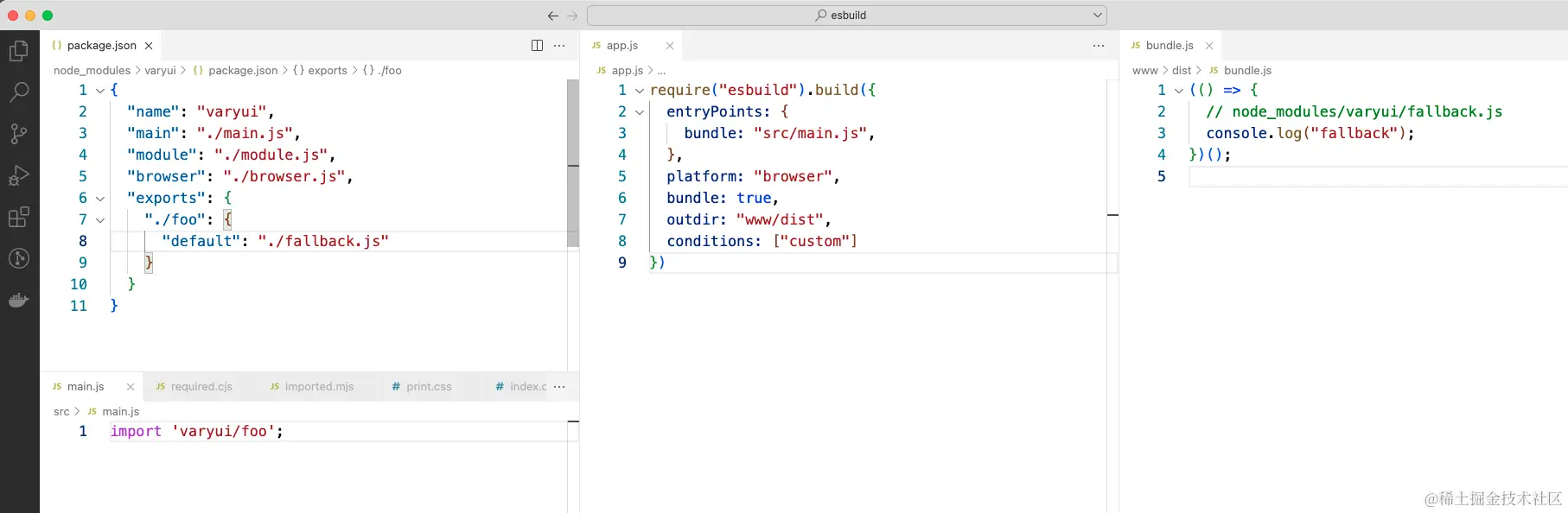Switch to the bundle.js tab
1568x513 pixels.
[1170, 46]
